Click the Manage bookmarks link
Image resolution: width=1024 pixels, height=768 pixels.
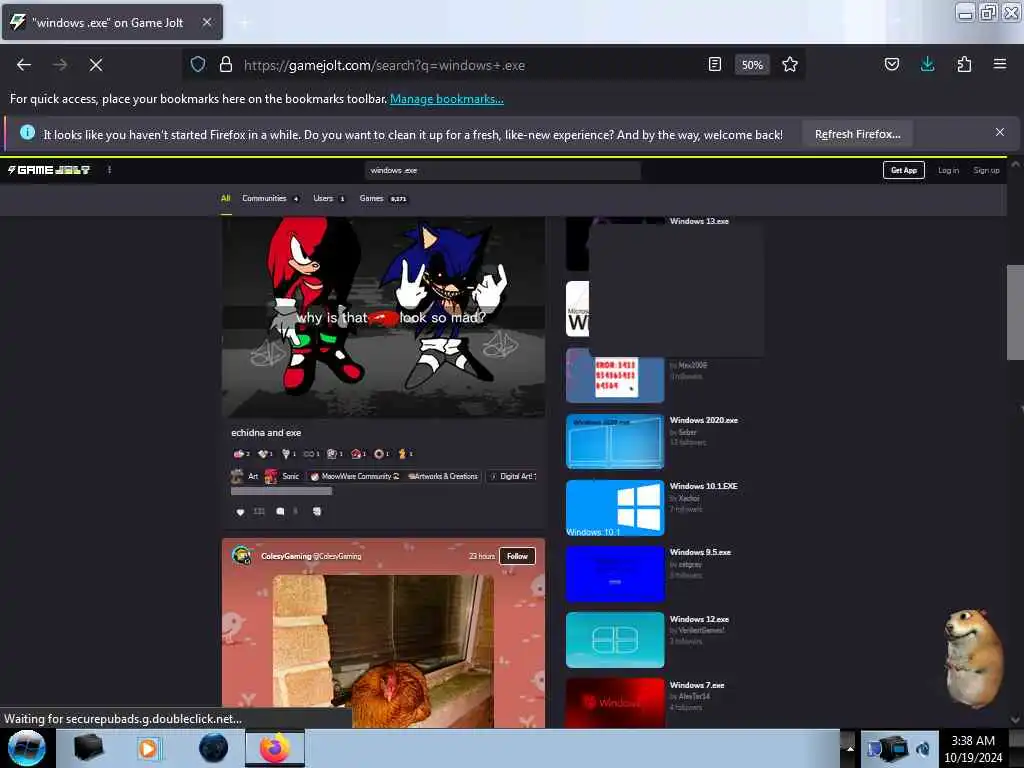447,99
